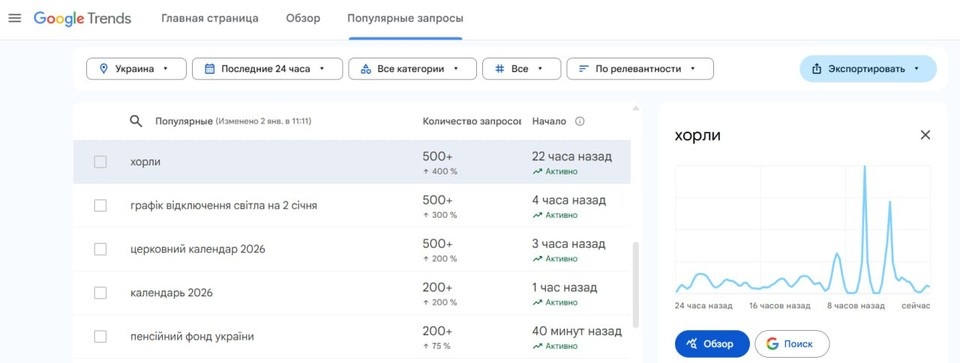
Task: Close the хорли details panel
Action: [925, 135]
